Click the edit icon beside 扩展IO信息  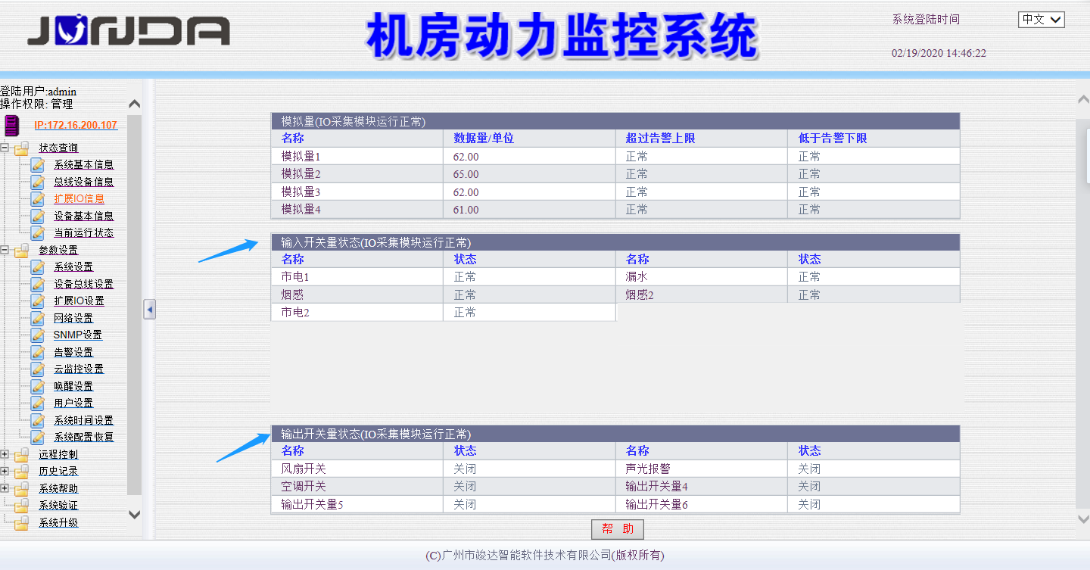[x=38, y=199]
